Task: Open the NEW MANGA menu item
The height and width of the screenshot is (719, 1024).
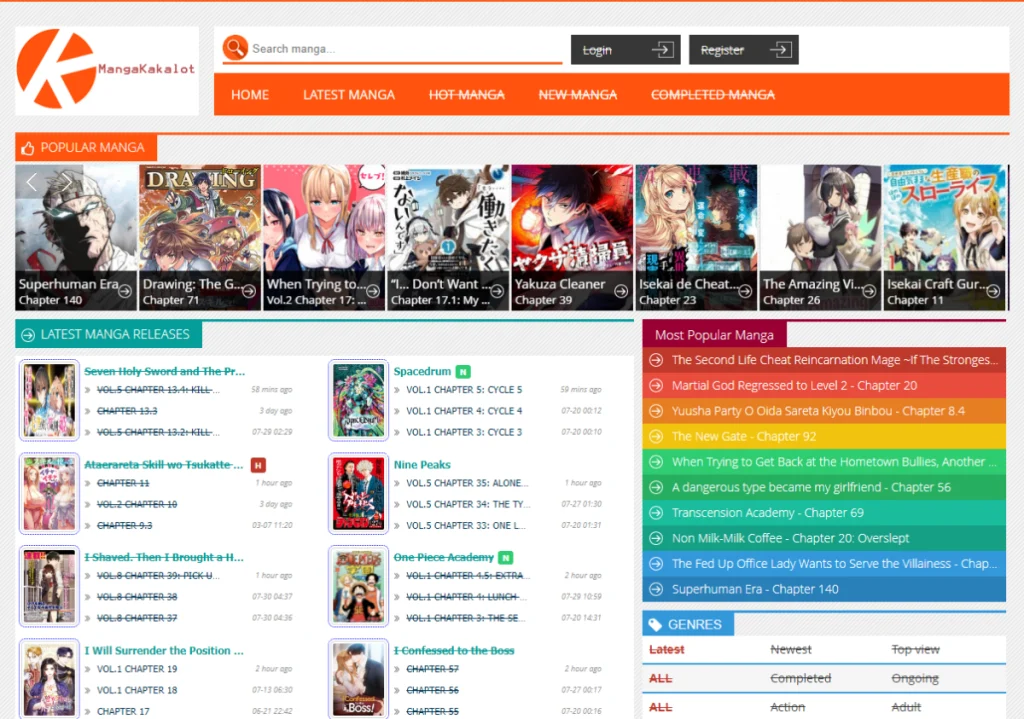Action: tap(578, 95)
